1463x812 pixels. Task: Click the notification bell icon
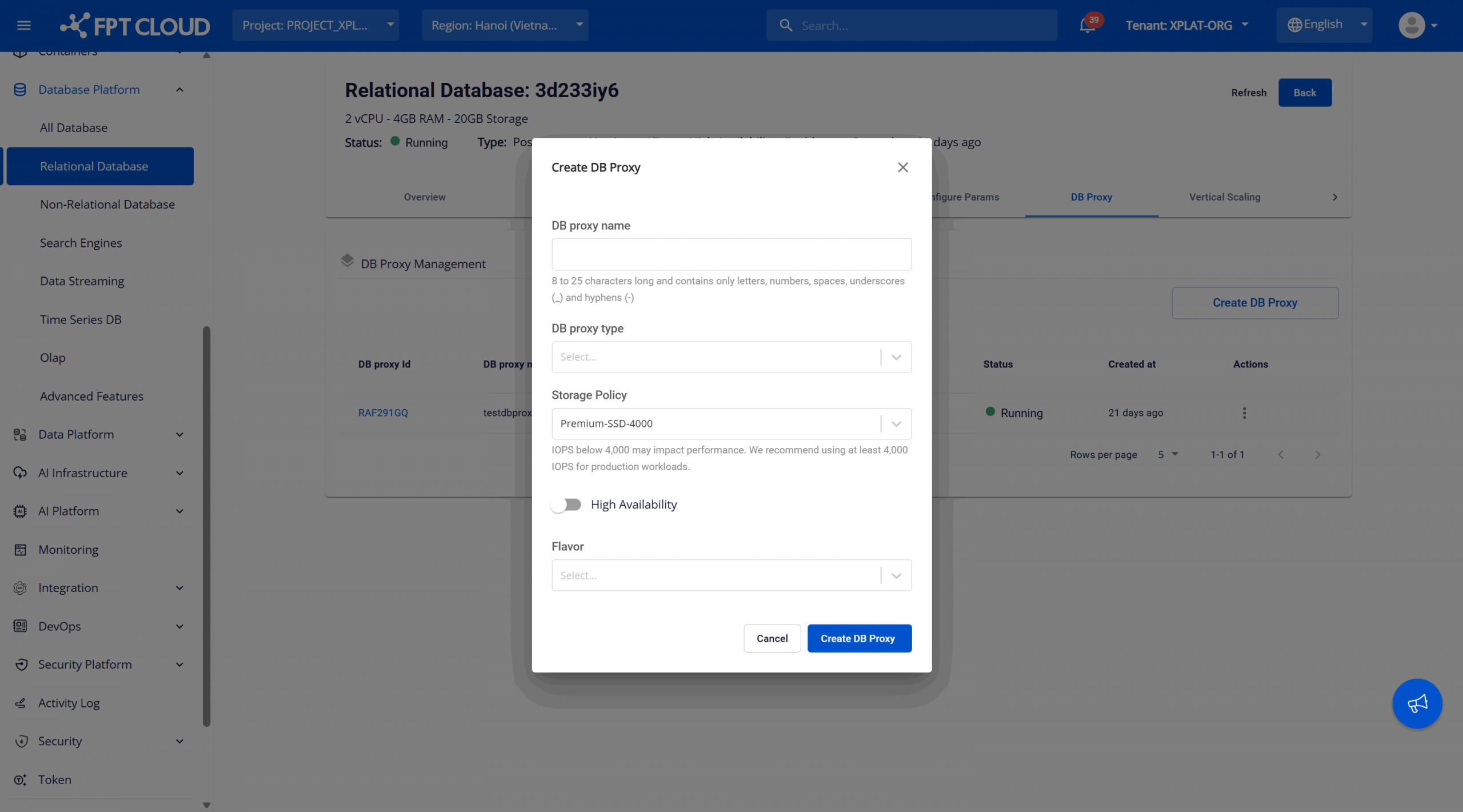[x=1086, y=26]
